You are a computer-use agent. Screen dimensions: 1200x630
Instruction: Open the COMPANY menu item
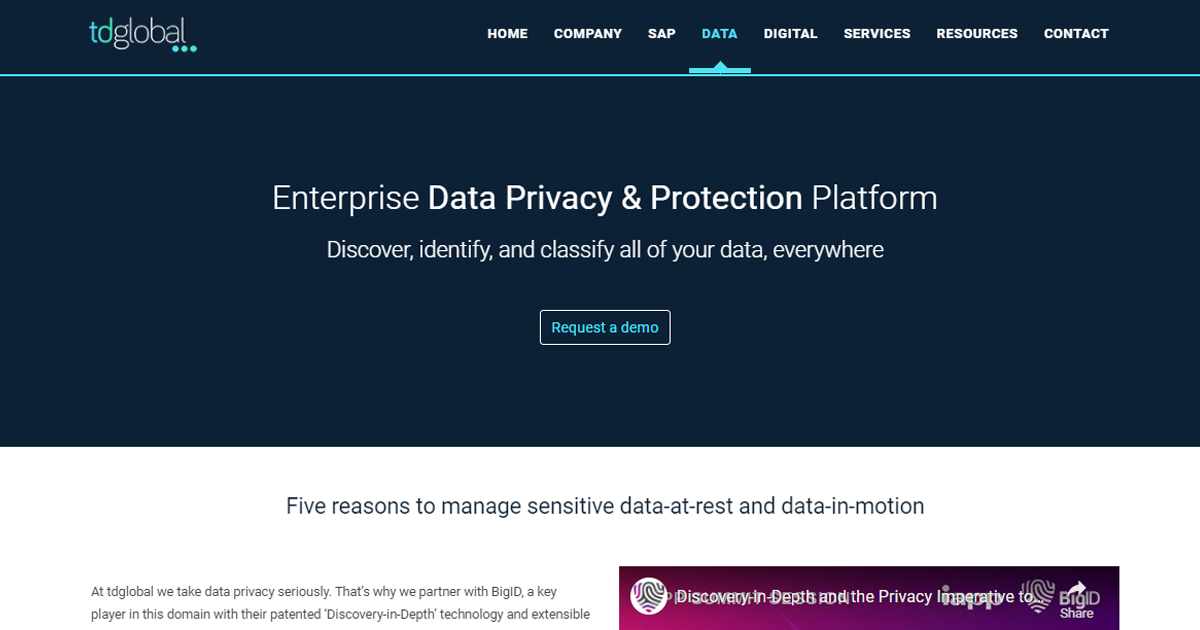click(x=587, y=33)
